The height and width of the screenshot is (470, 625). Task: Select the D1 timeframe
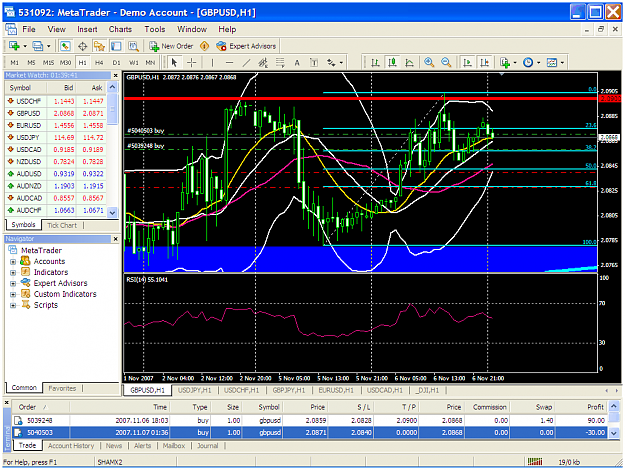pos(116,63)
